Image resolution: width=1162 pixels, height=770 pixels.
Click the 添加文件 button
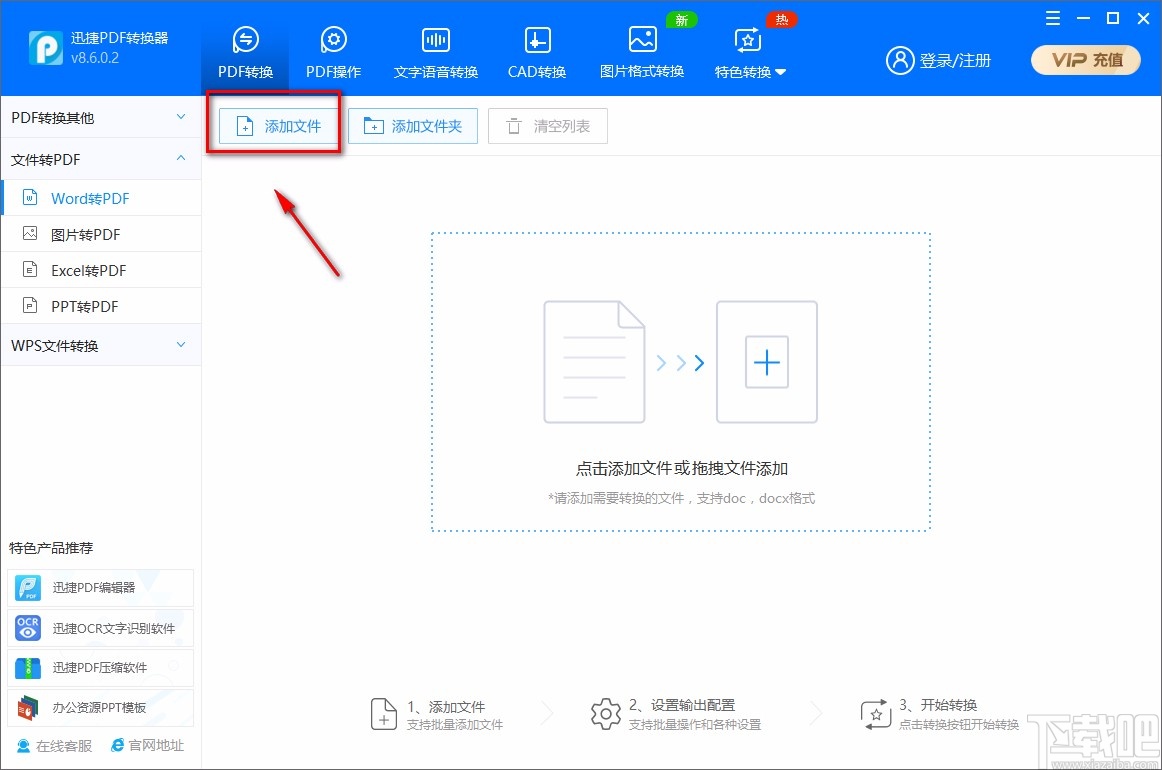[x=274, y=125]
